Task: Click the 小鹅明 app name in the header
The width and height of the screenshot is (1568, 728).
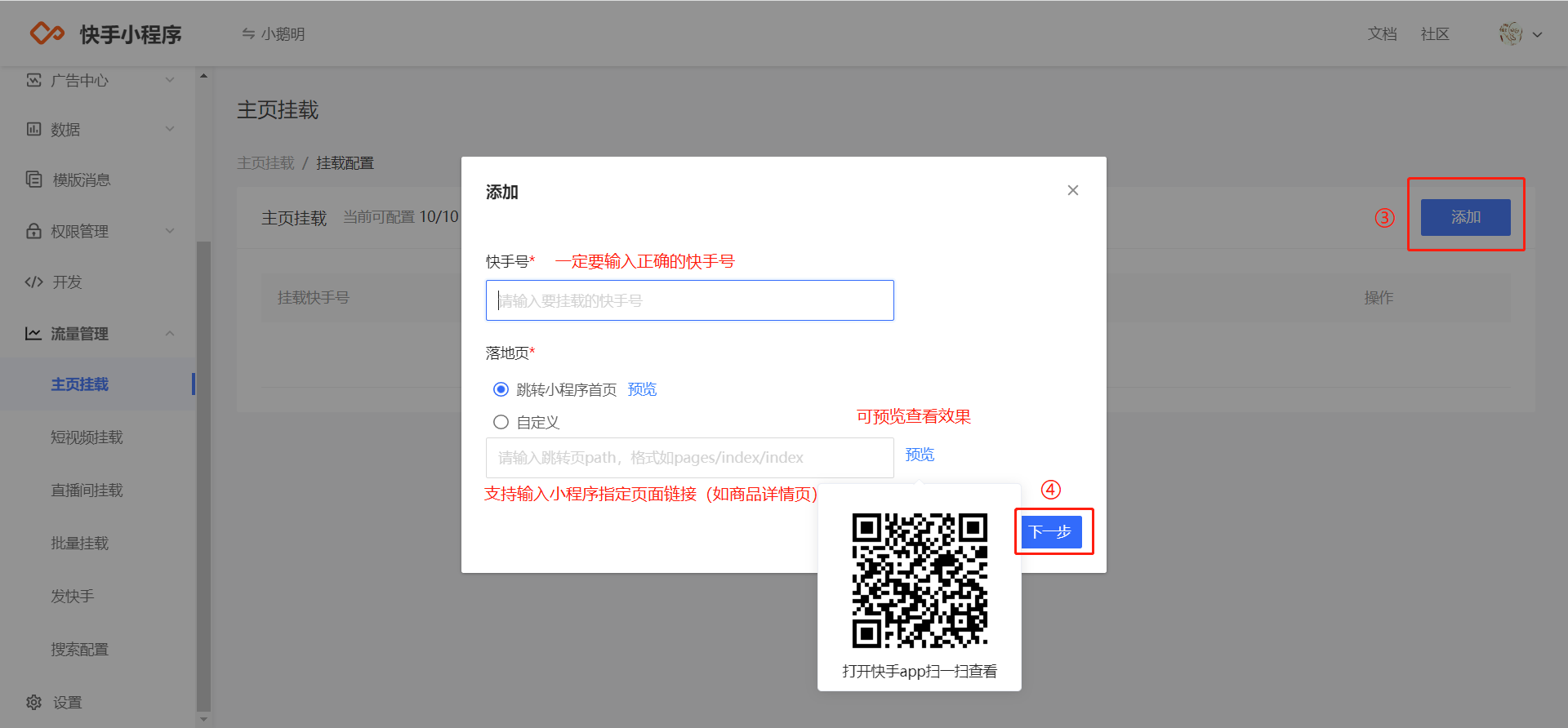Action: point(283,33)
